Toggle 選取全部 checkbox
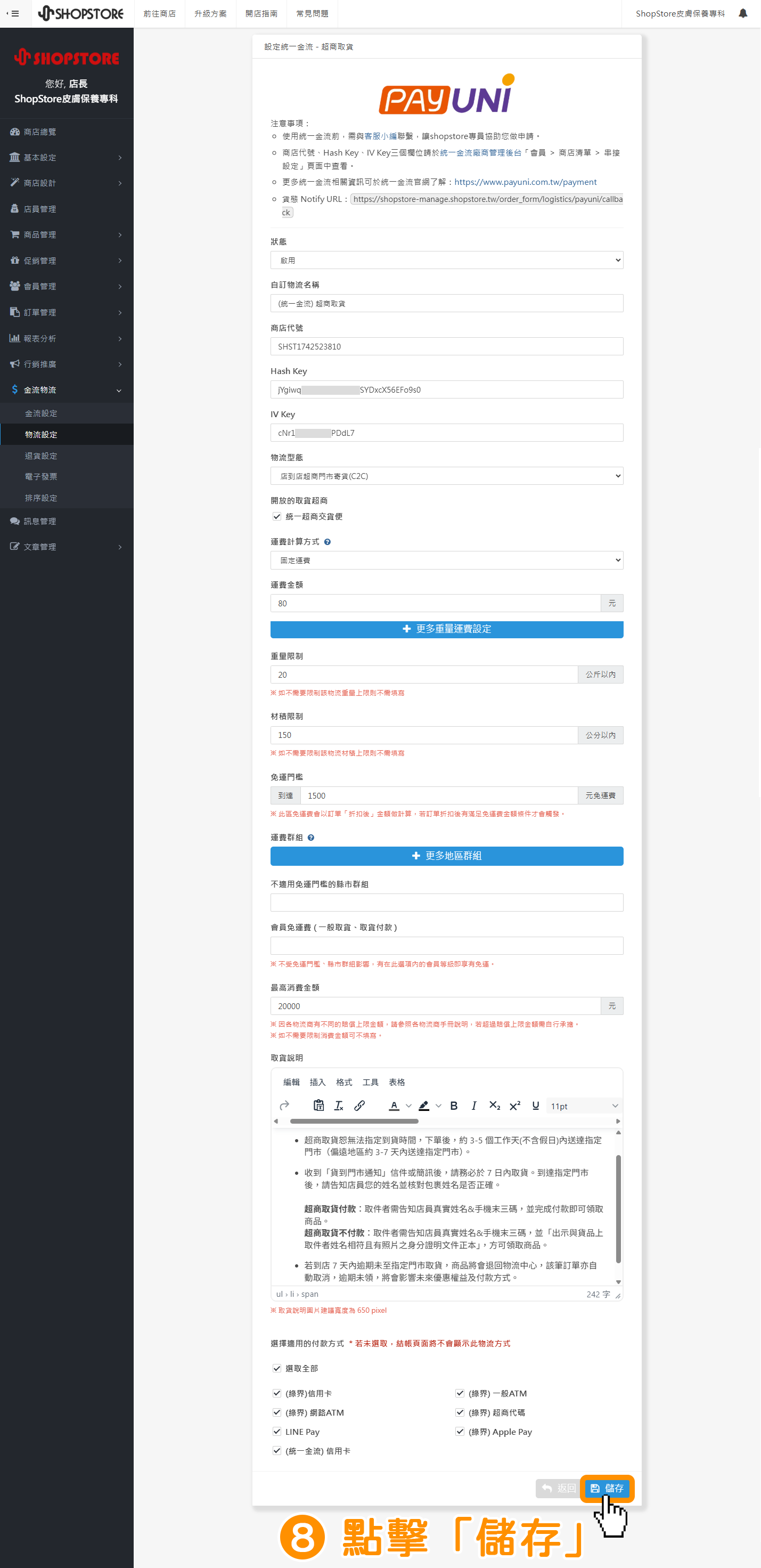The image size is (761, 1568). coord(277,1368)
